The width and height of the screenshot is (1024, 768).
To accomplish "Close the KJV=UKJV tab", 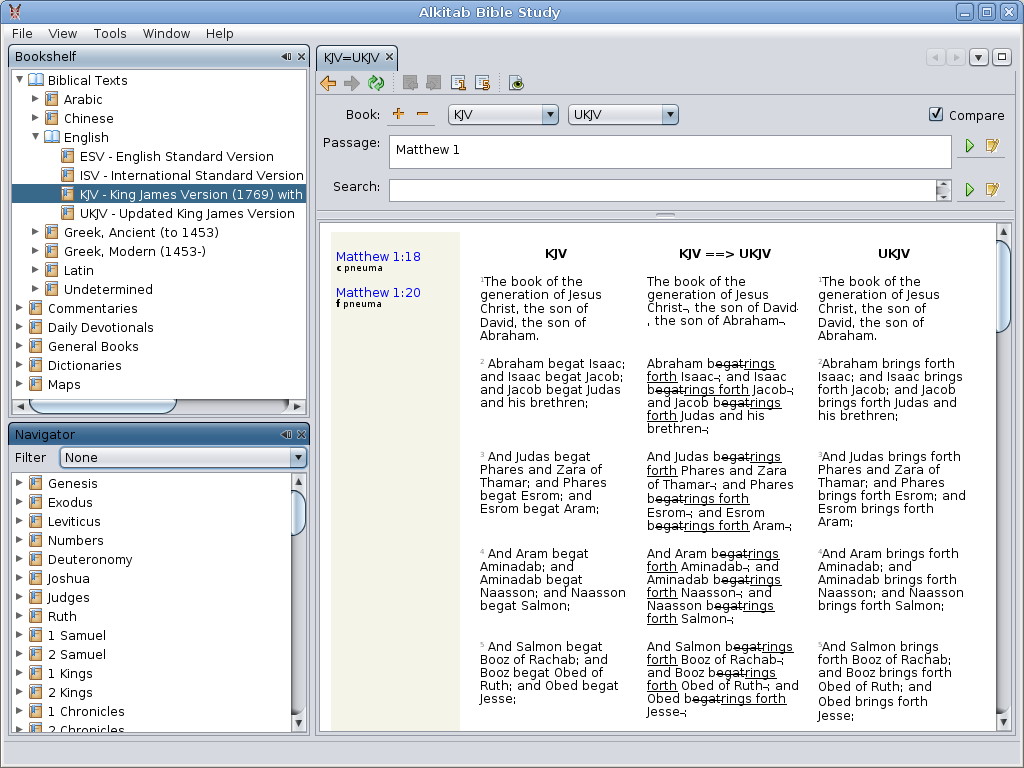I will click(x=390, y=57).
